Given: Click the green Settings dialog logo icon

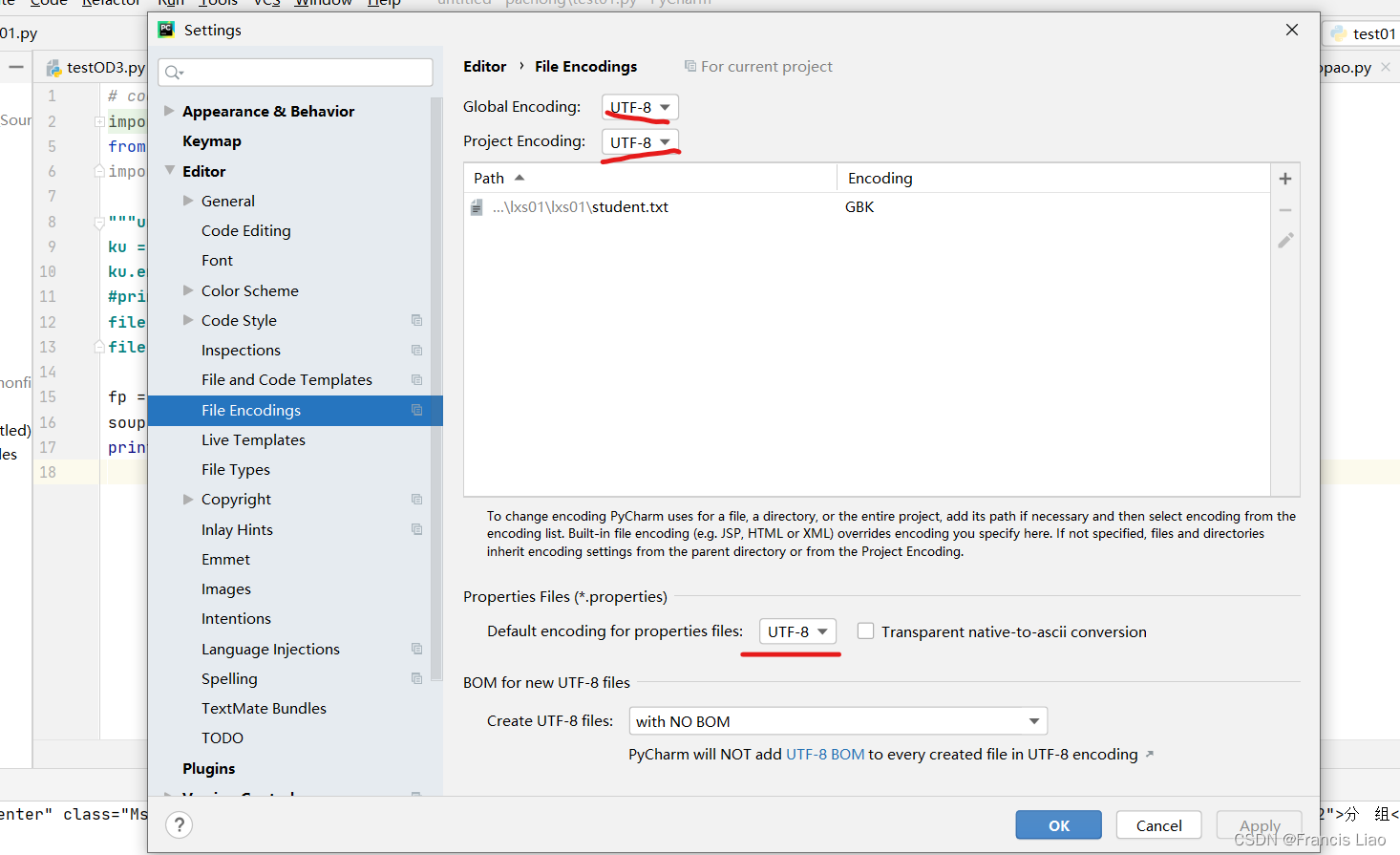Looking at the screenshot, I should (166, 30).
